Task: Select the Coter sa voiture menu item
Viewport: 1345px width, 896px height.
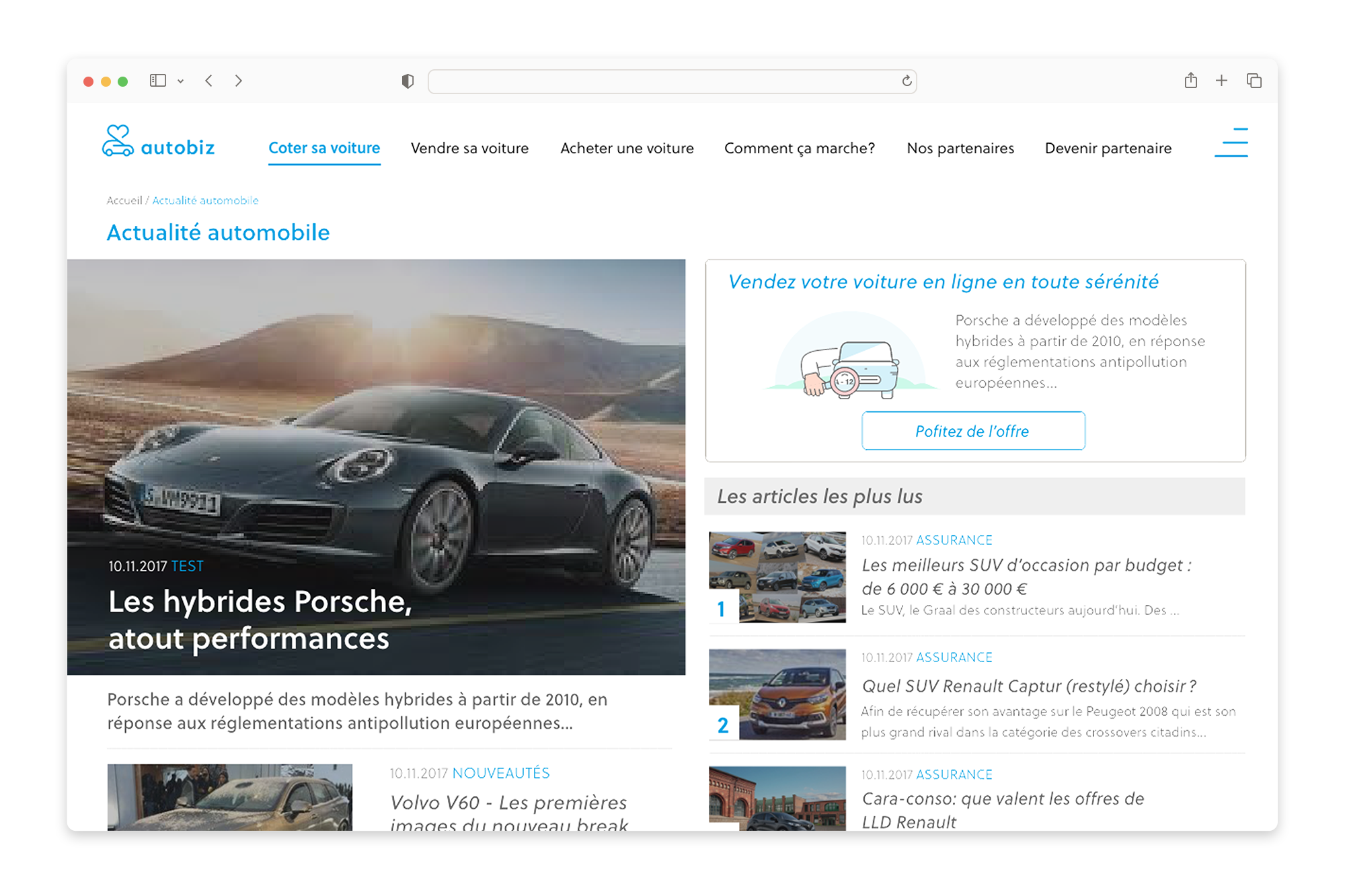Action: (x=324, y=148)
